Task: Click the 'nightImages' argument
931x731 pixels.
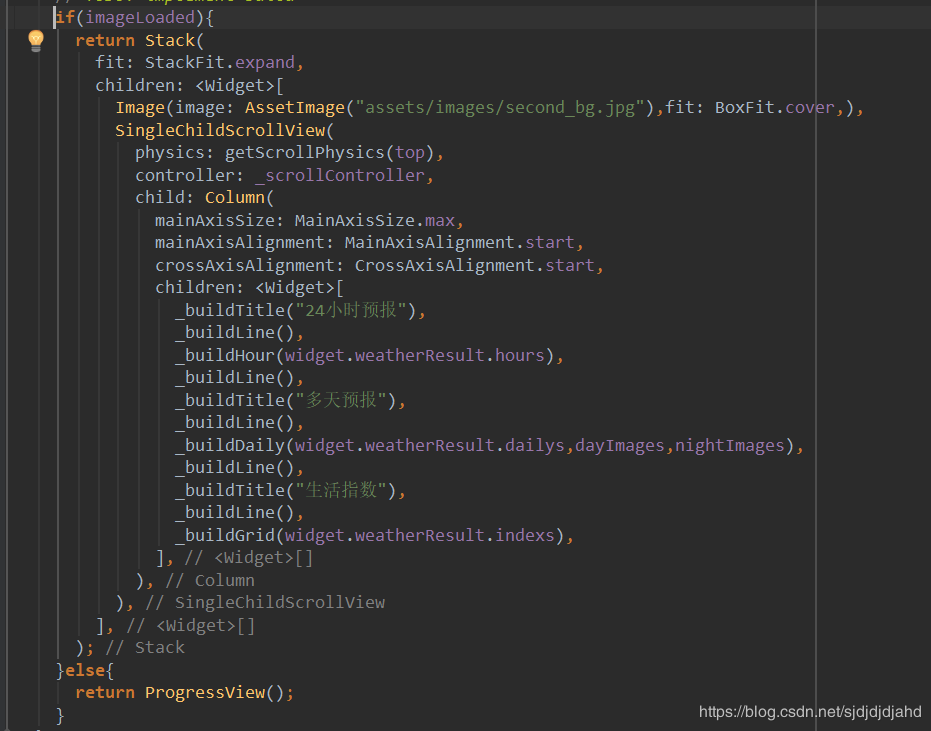Action: tap(730, 445)
